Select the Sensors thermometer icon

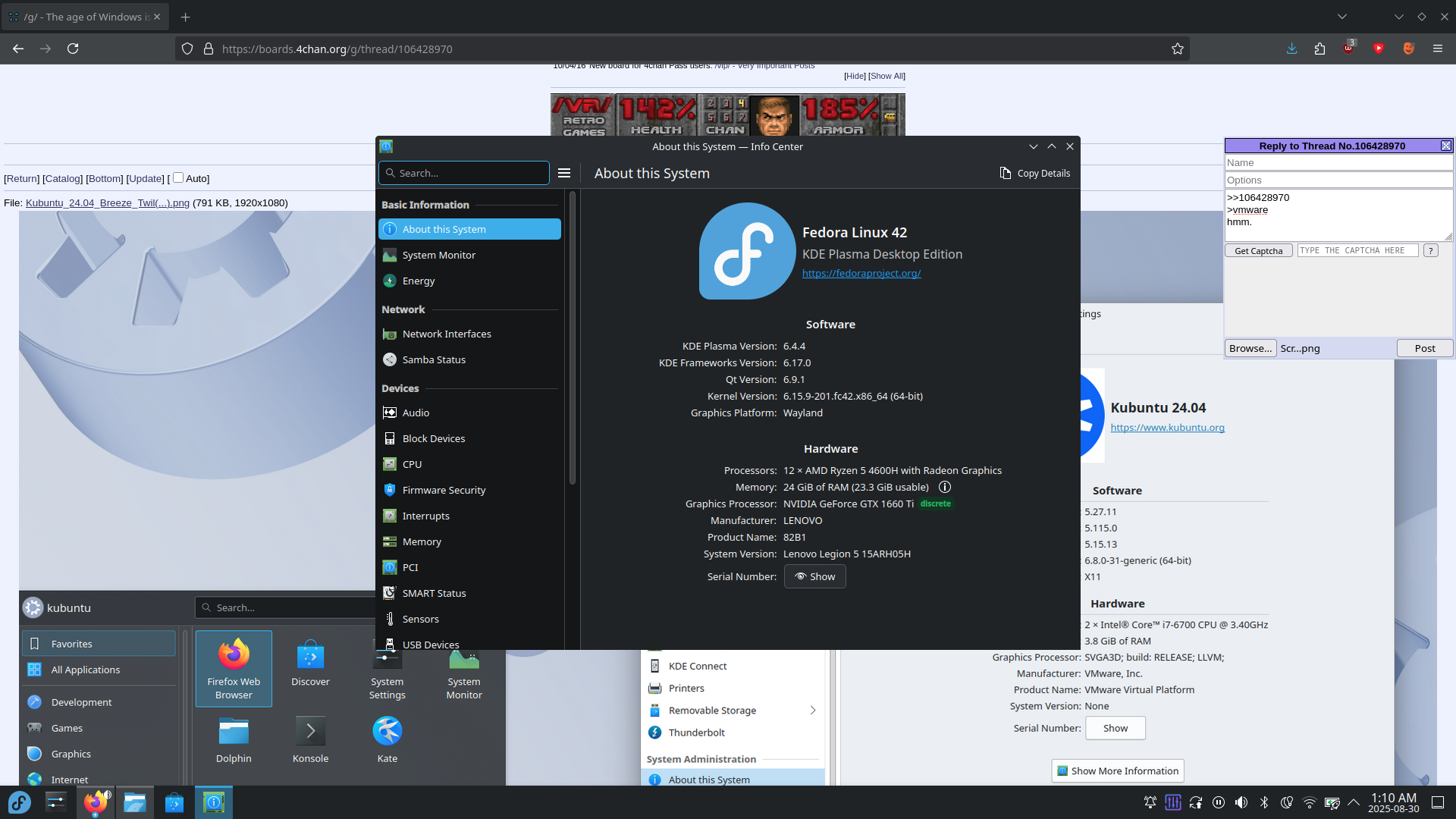point(389,619)
